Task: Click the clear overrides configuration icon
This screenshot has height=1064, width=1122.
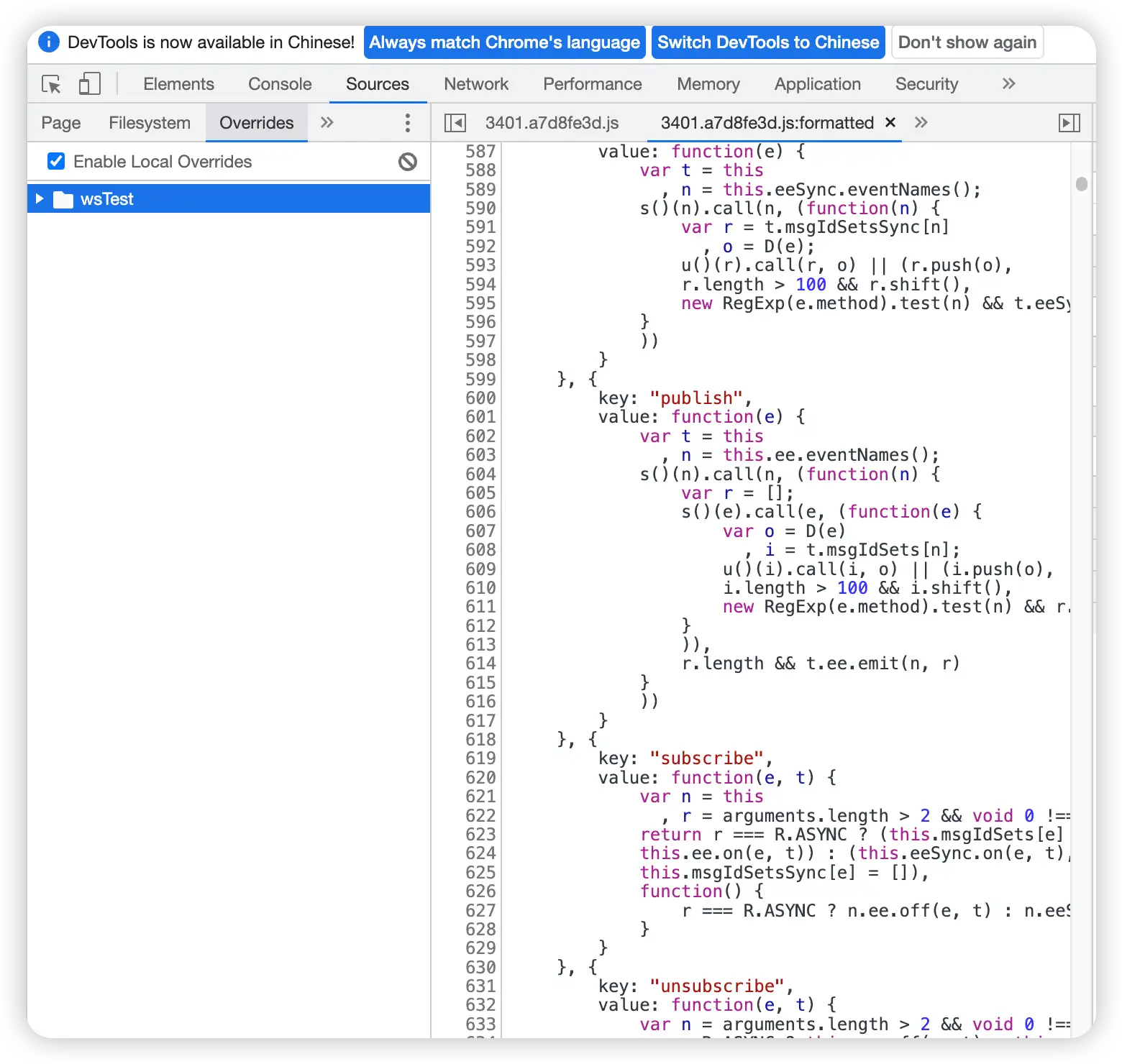Action: point(408,162)
